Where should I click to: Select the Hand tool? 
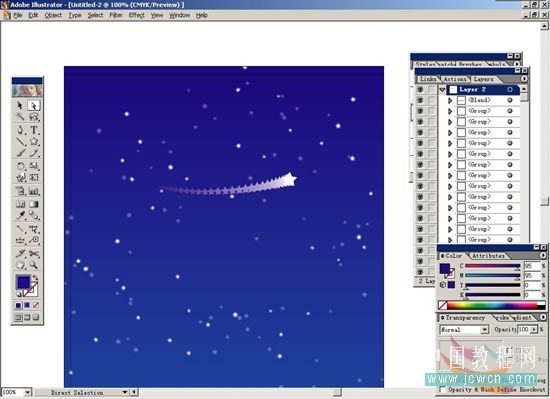point(20,265)
